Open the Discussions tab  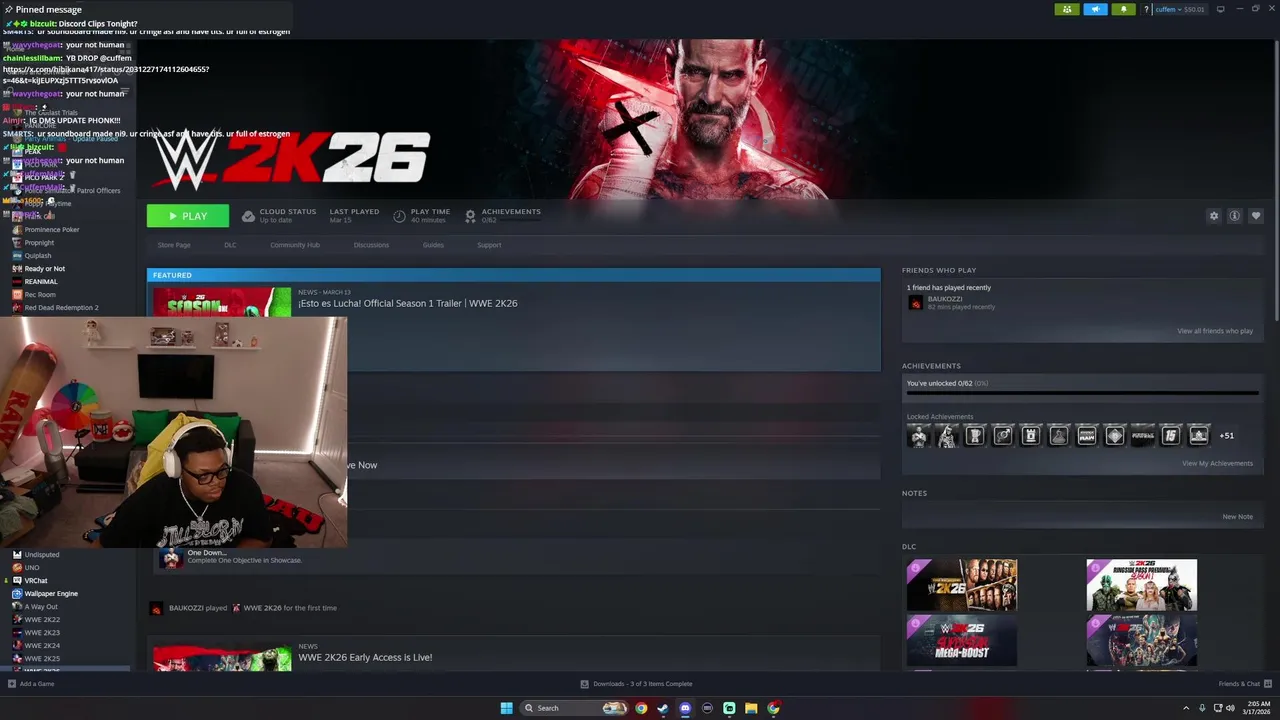tap(371, 245)
